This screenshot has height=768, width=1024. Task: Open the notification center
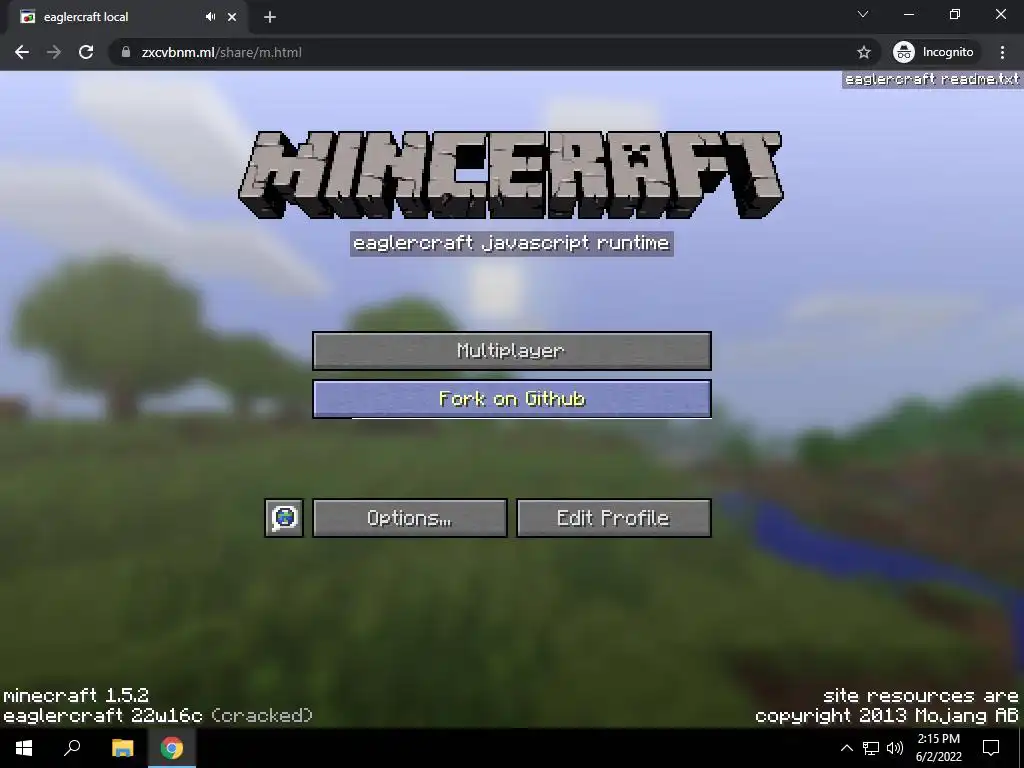click(x=991, y=748)
